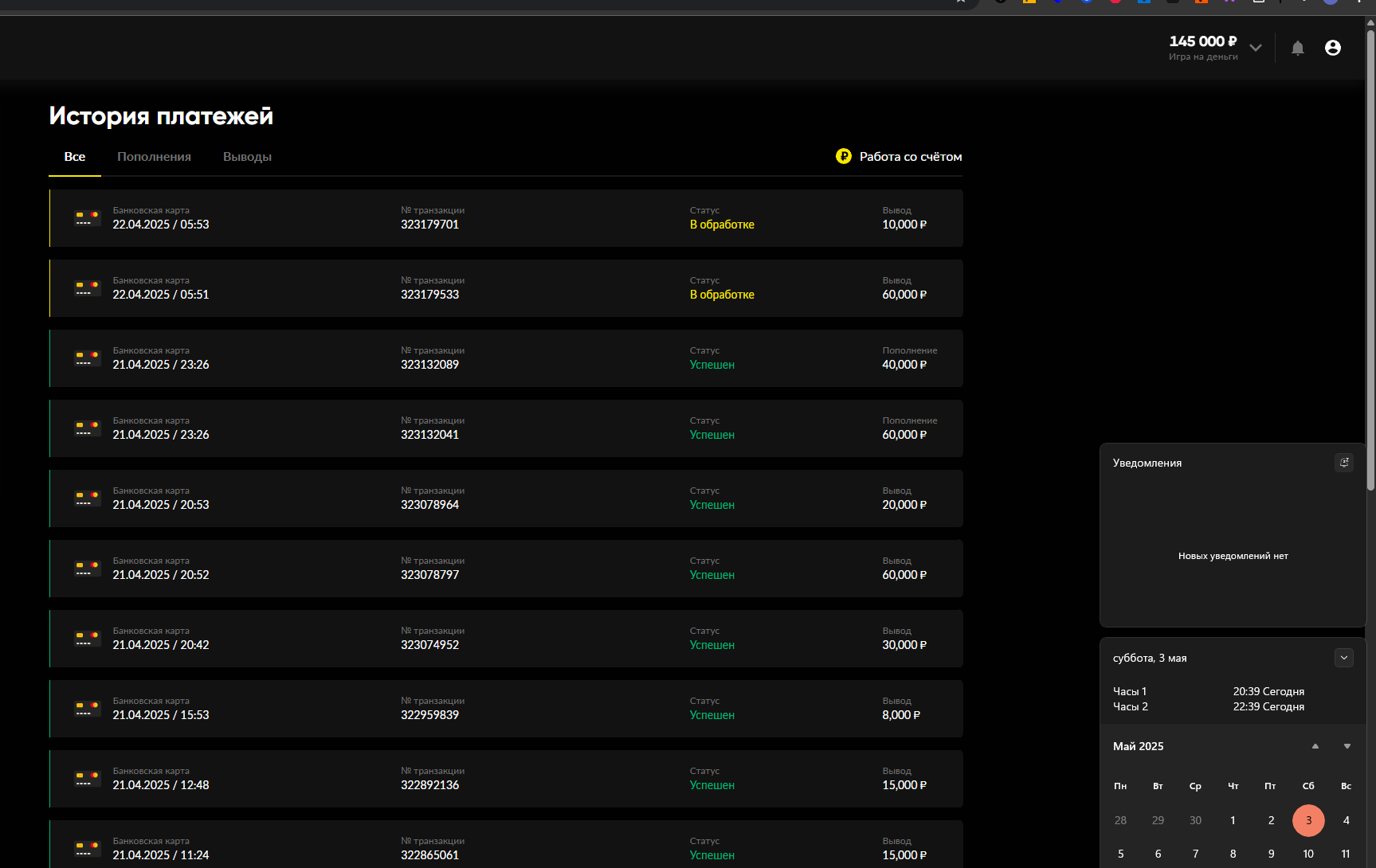The height and width of the screenshot is (868, 1376).
Task: Expand the 145 000 ₽ balance dropdown
Action: pos(1256,49)
